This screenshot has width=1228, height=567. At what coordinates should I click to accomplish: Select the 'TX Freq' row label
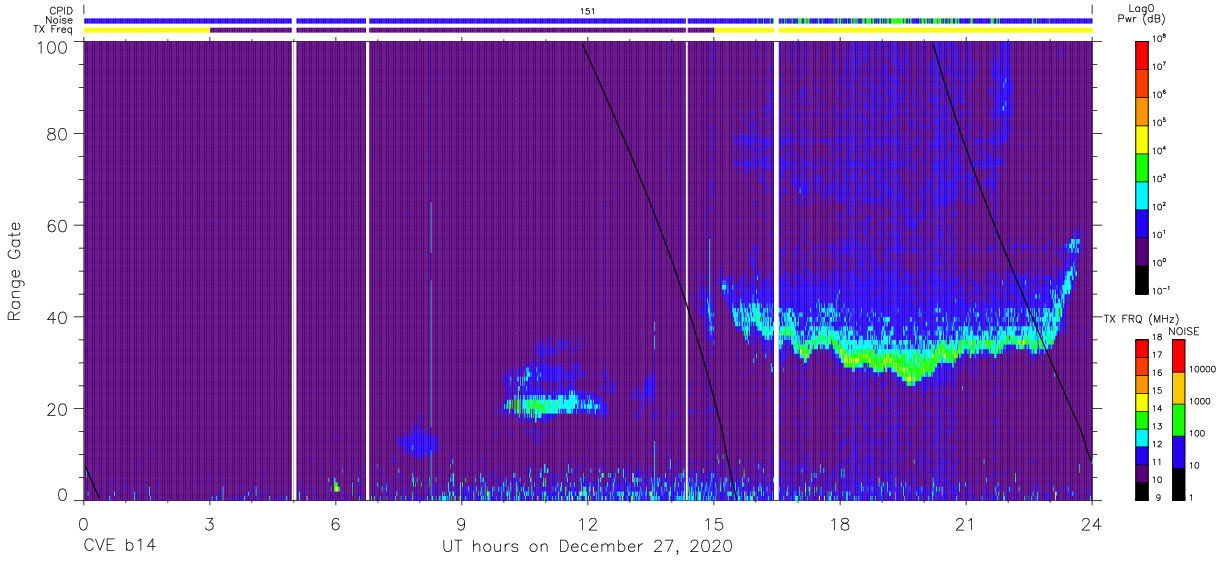coord(53,30)
